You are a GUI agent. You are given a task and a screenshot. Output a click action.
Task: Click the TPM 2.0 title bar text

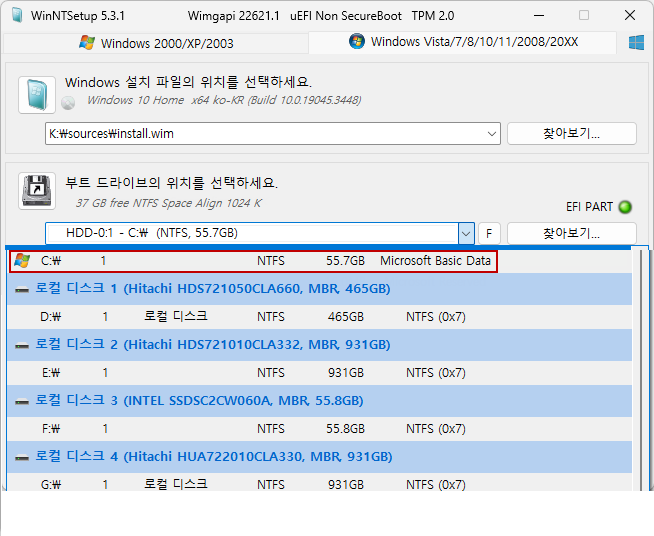[x=433, y=16]
